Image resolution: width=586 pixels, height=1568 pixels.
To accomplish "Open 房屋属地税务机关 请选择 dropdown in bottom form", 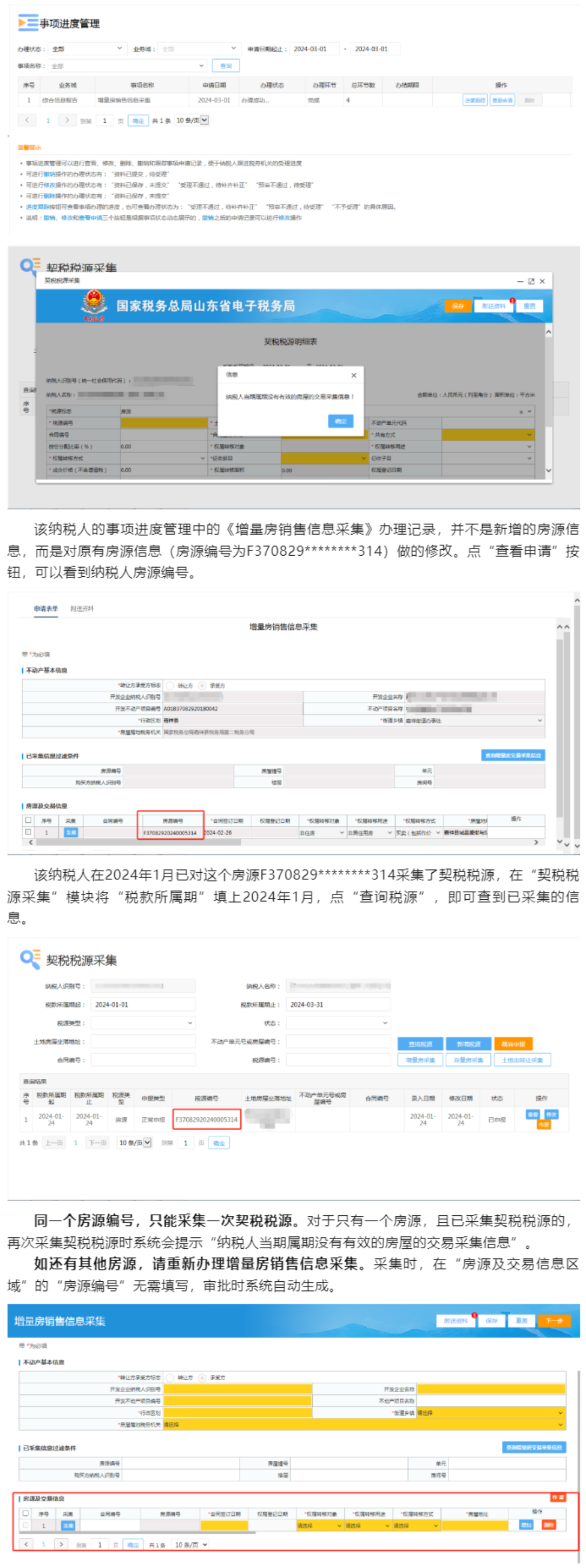I will (x=365, y=1424).
